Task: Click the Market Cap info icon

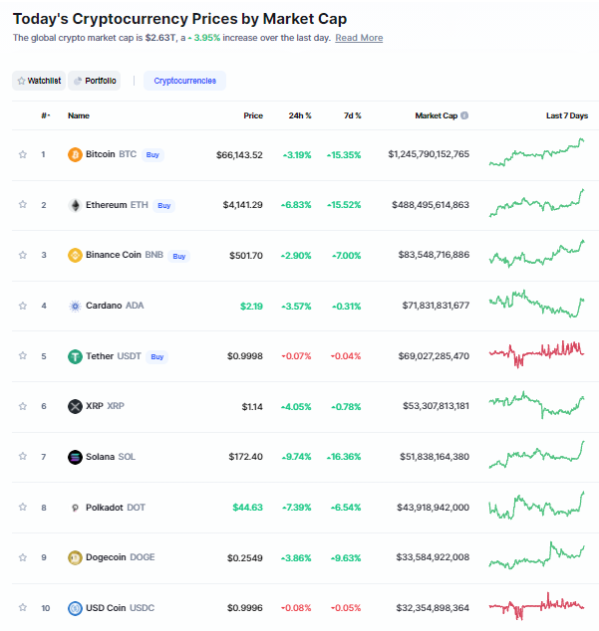Action: pyautogui.click(x=465, y=115)
